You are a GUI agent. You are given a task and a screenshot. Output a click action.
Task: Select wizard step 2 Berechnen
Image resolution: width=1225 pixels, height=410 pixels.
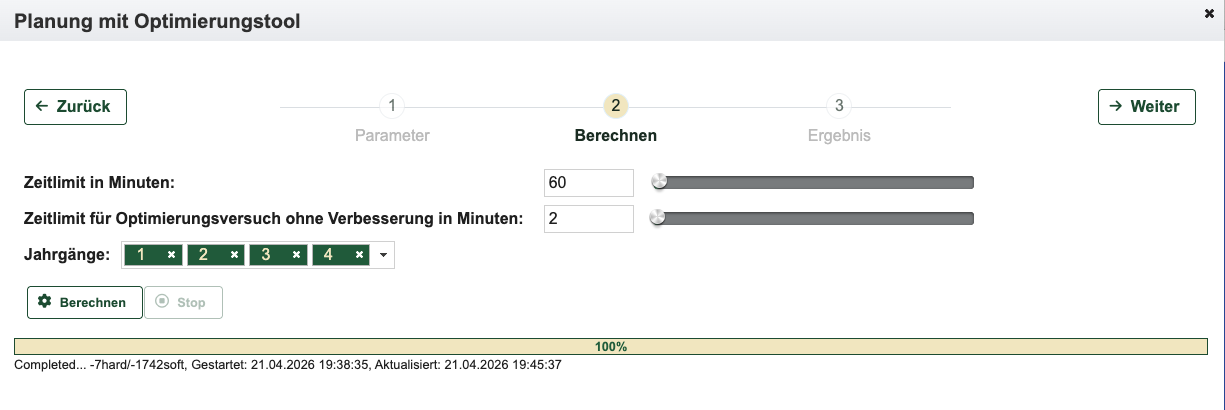click(615, 106)
